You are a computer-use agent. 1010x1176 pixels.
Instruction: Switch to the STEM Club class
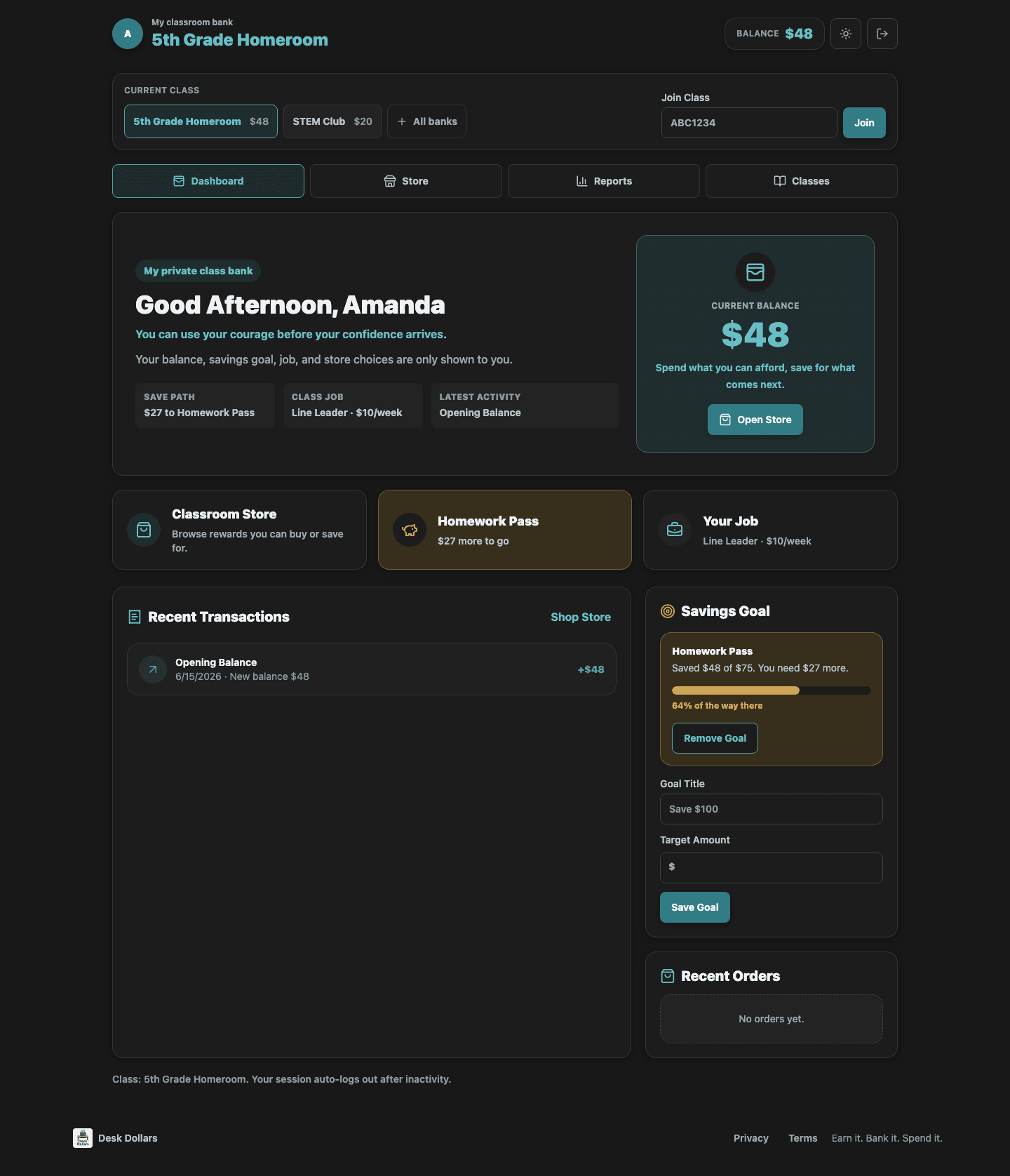tap(332, 121)
